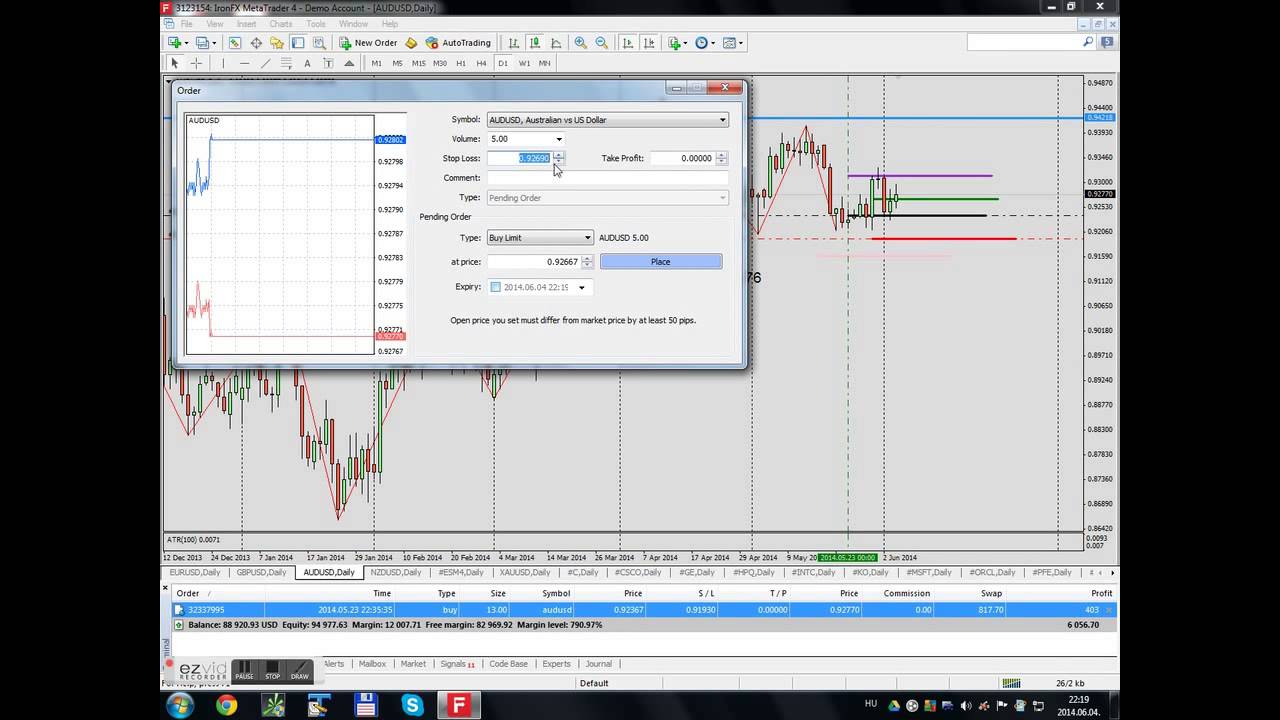1280x720 pixels.
Task: Open the Tools menu
Action: point(316,24)
